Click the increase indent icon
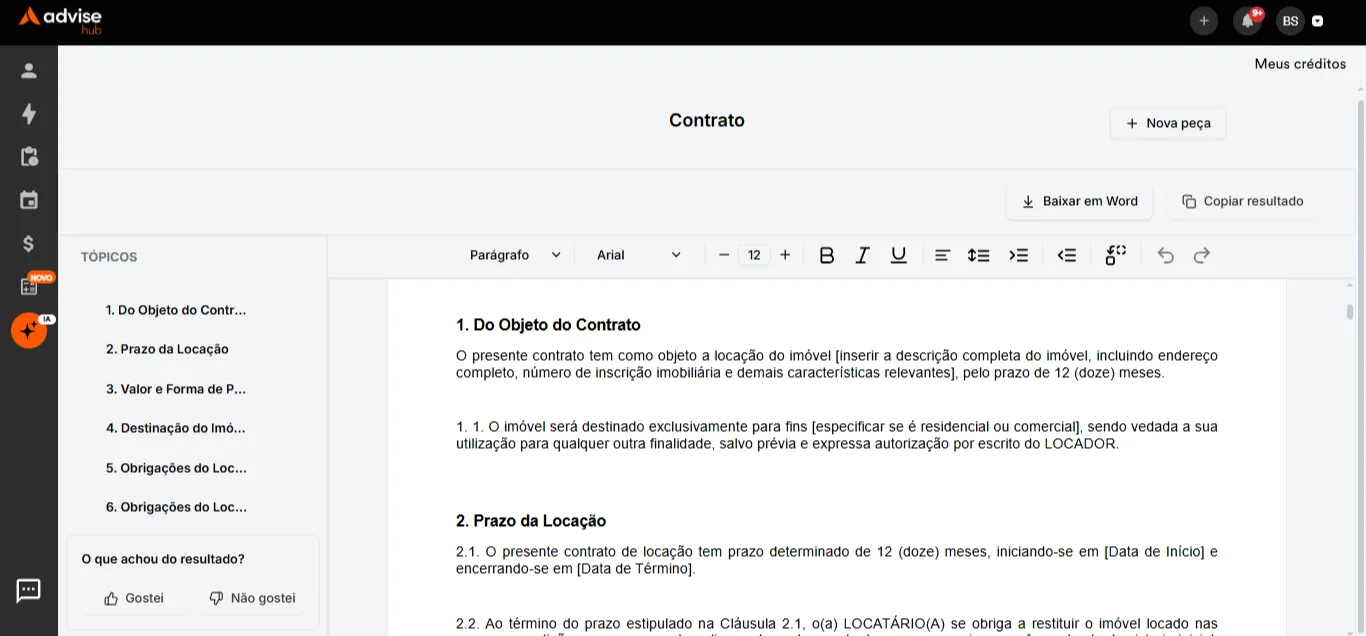 (1018, 256)
